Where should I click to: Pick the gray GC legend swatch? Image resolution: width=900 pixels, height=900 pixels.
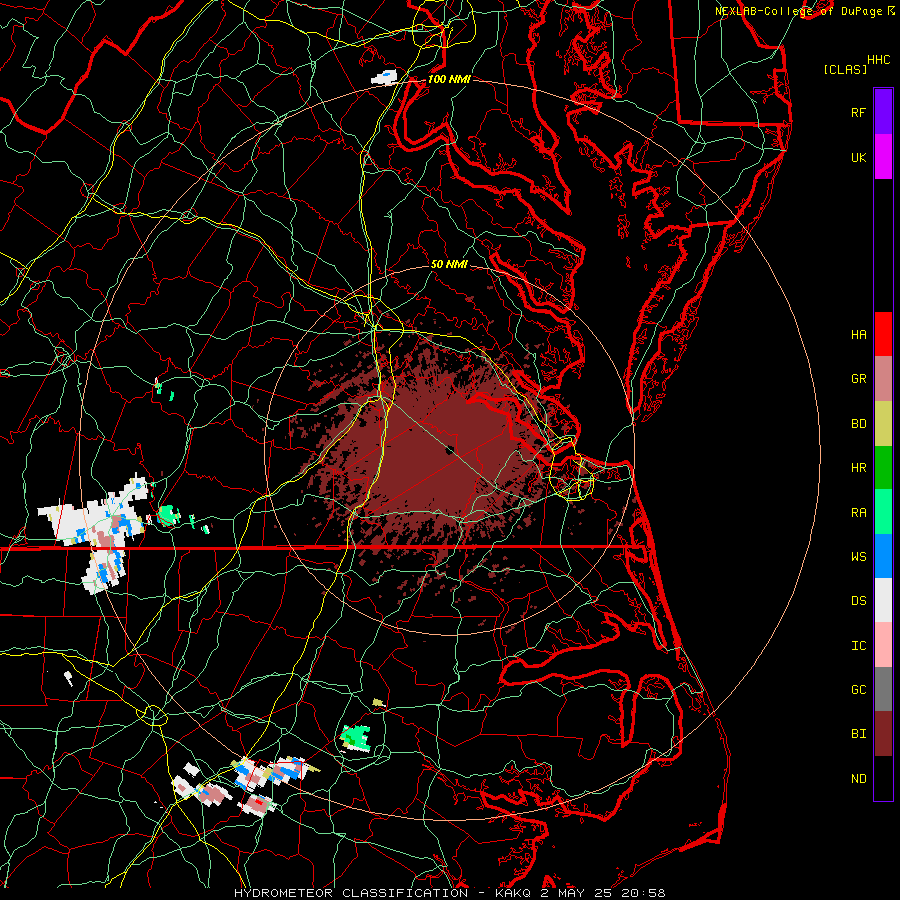coord(883,689)
